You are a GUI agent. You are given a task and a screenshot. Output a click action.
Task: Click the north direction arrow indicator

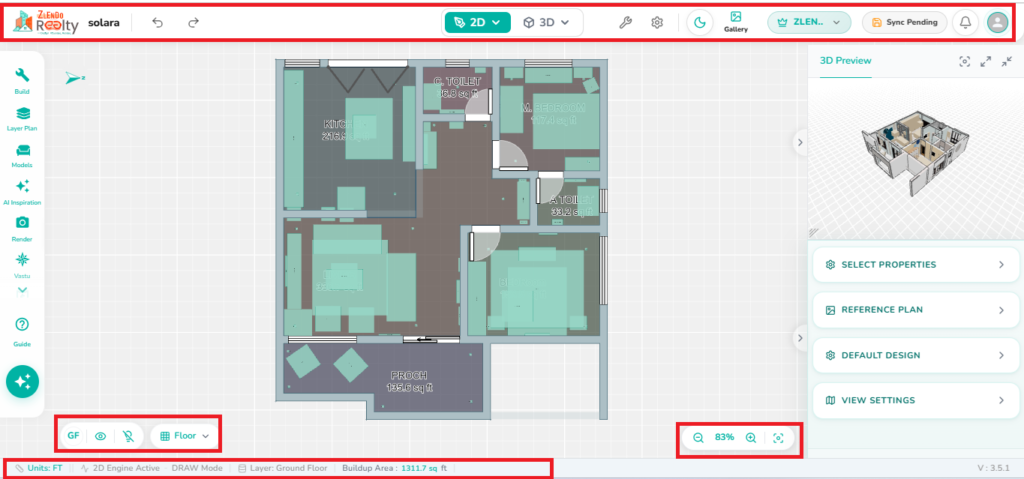pyautogui.click(x=75, y=78)
